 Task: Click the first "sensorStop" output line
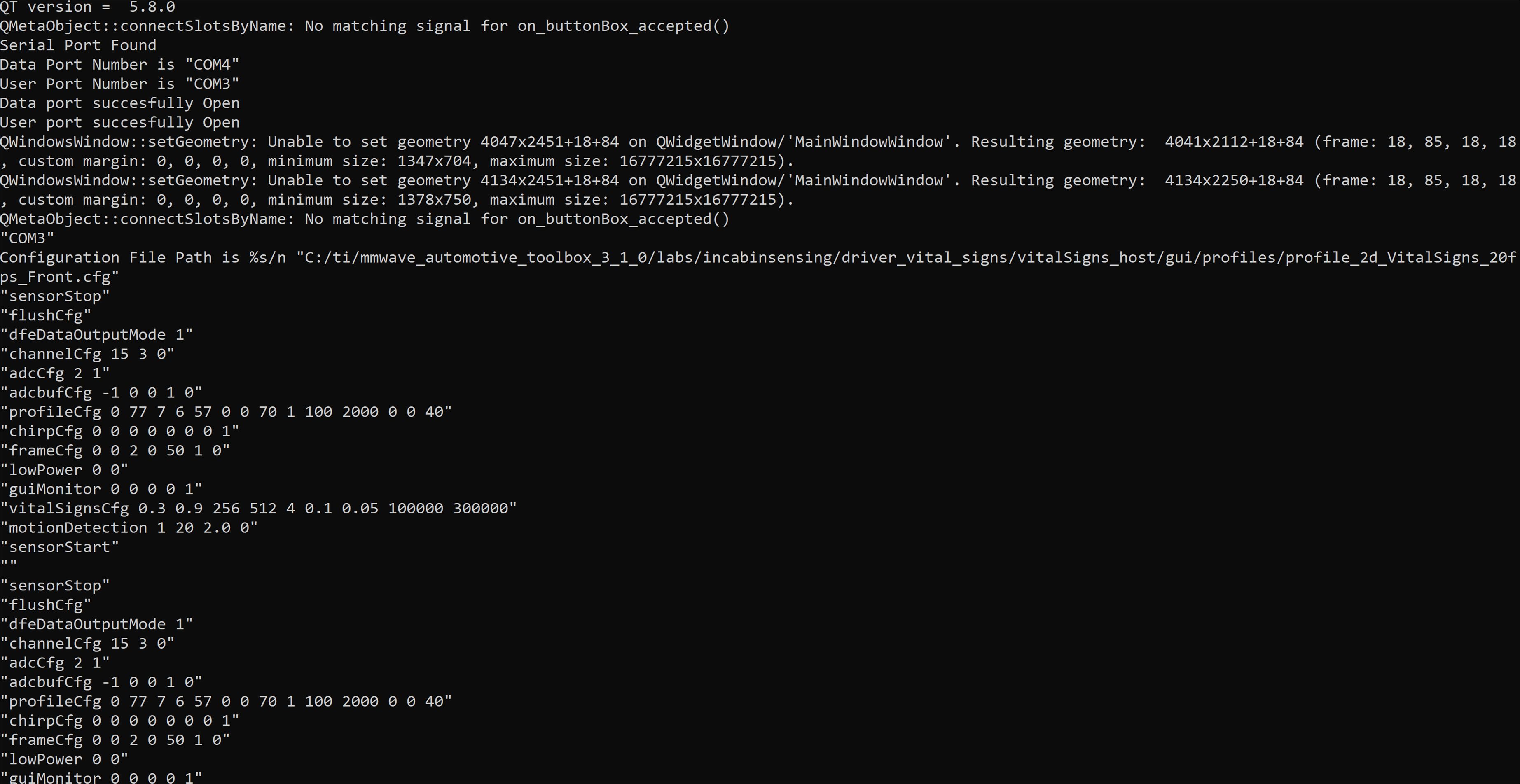pos(55,296)
